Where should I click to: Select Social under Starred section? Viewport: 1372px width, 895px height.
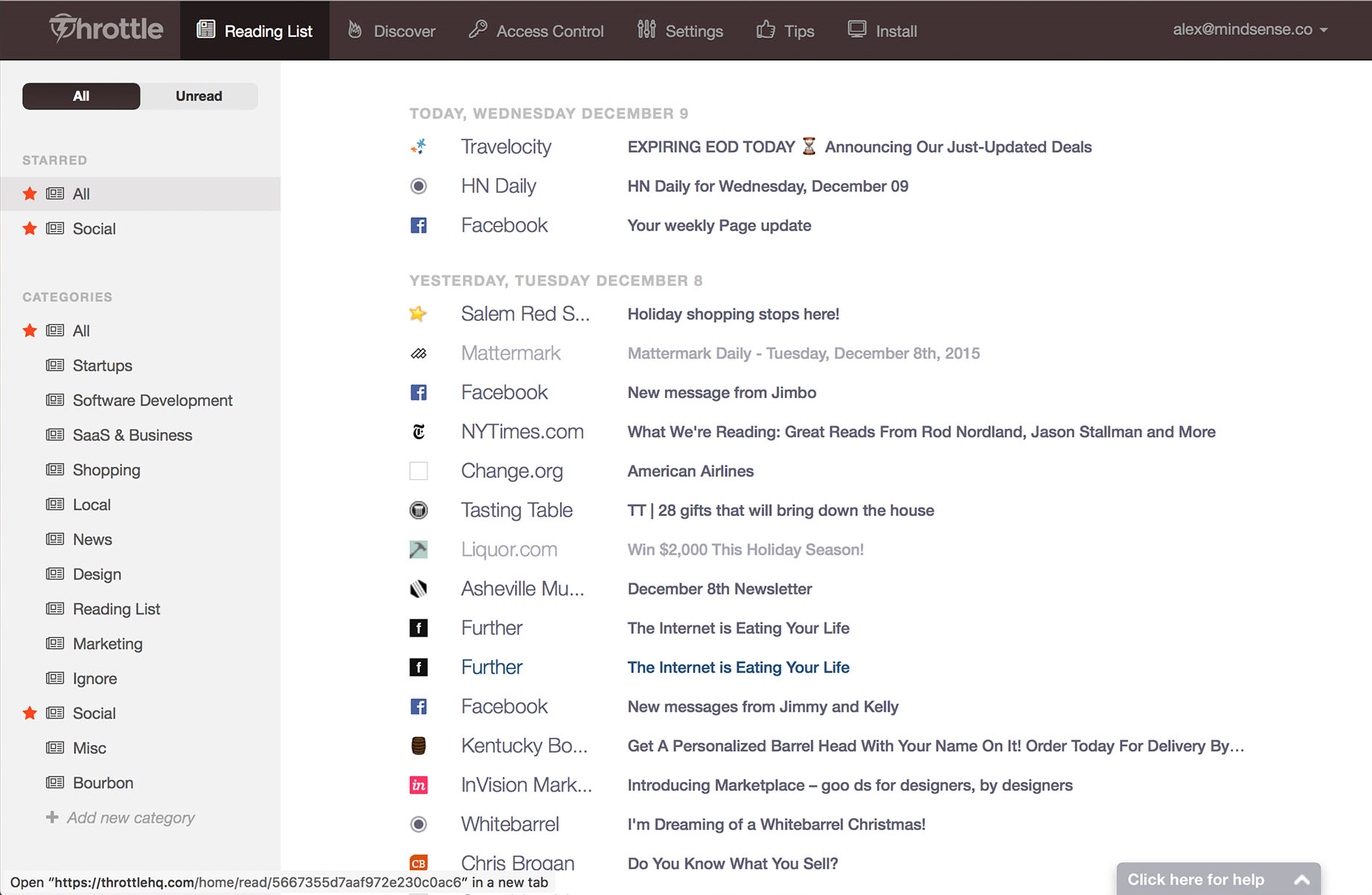click(x=140, y=228)
